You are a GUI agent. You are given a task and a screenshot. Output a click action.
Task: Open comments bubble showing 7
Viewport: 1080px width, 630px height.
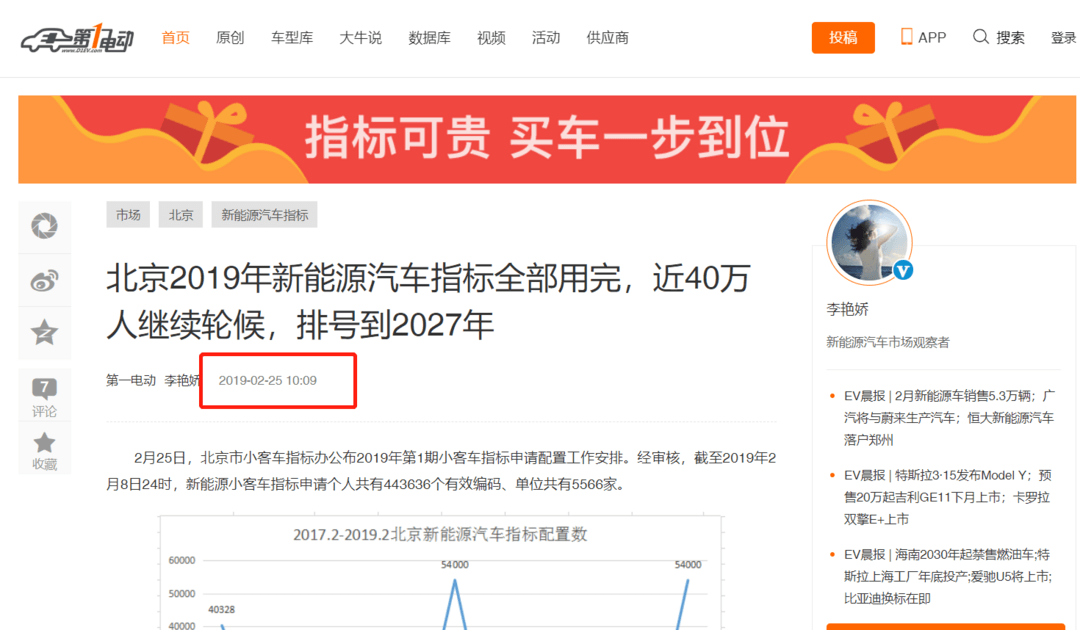44,389
